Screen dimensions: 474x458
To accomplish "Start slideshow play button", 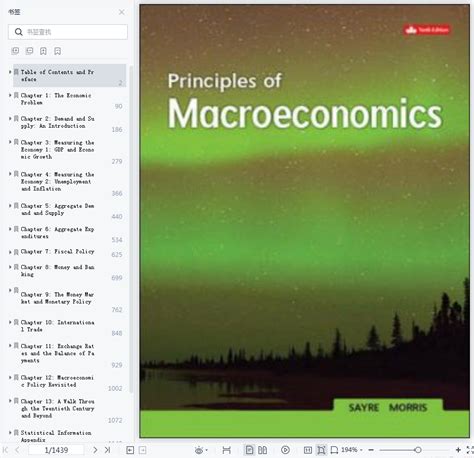I will pyautogui.click(x=285, y=450).
